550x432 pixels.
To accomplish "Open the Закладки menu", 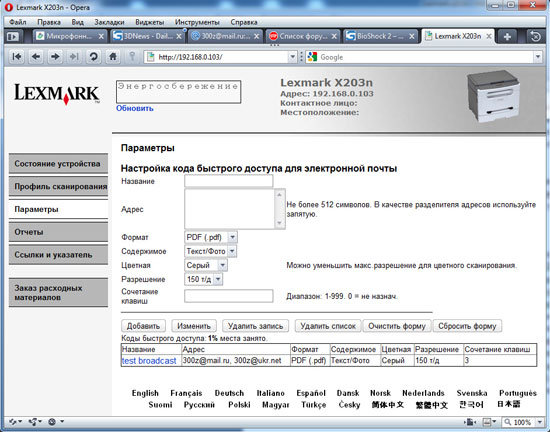I will pyautogui.click(x=109, y=22).
